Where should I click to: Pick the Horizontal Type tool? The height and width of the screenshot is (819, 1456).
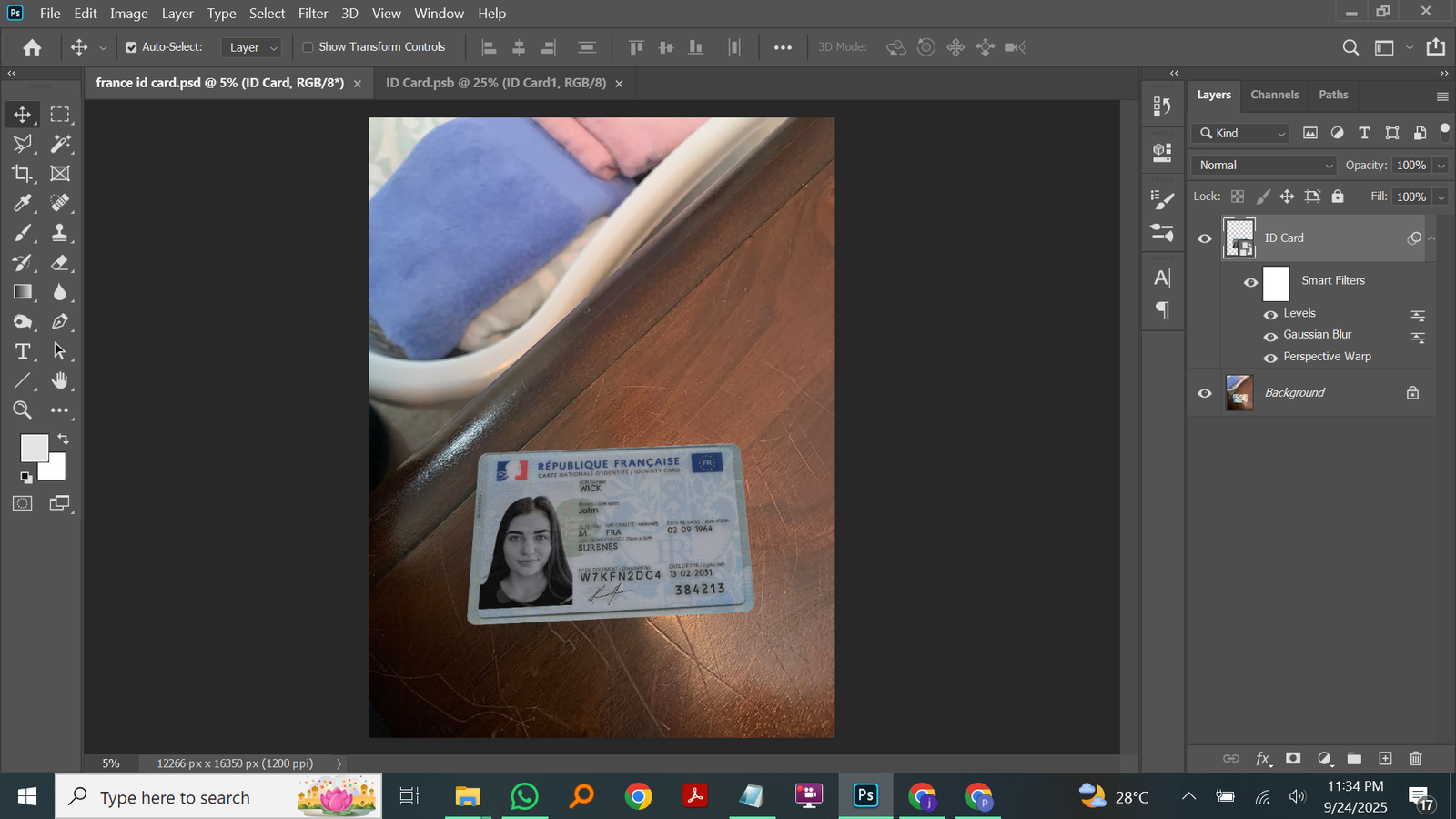(x=22, y=351)
